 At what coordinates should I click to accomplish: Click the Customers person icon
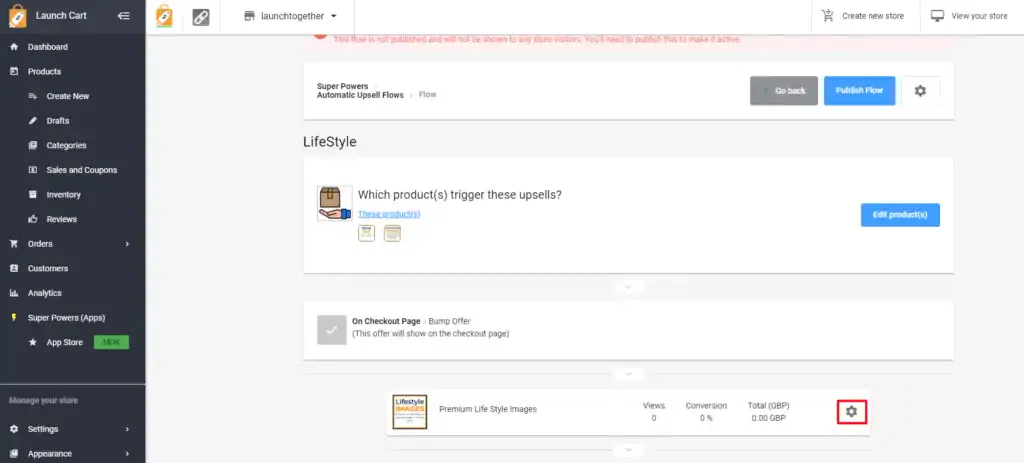pos(14,268)
